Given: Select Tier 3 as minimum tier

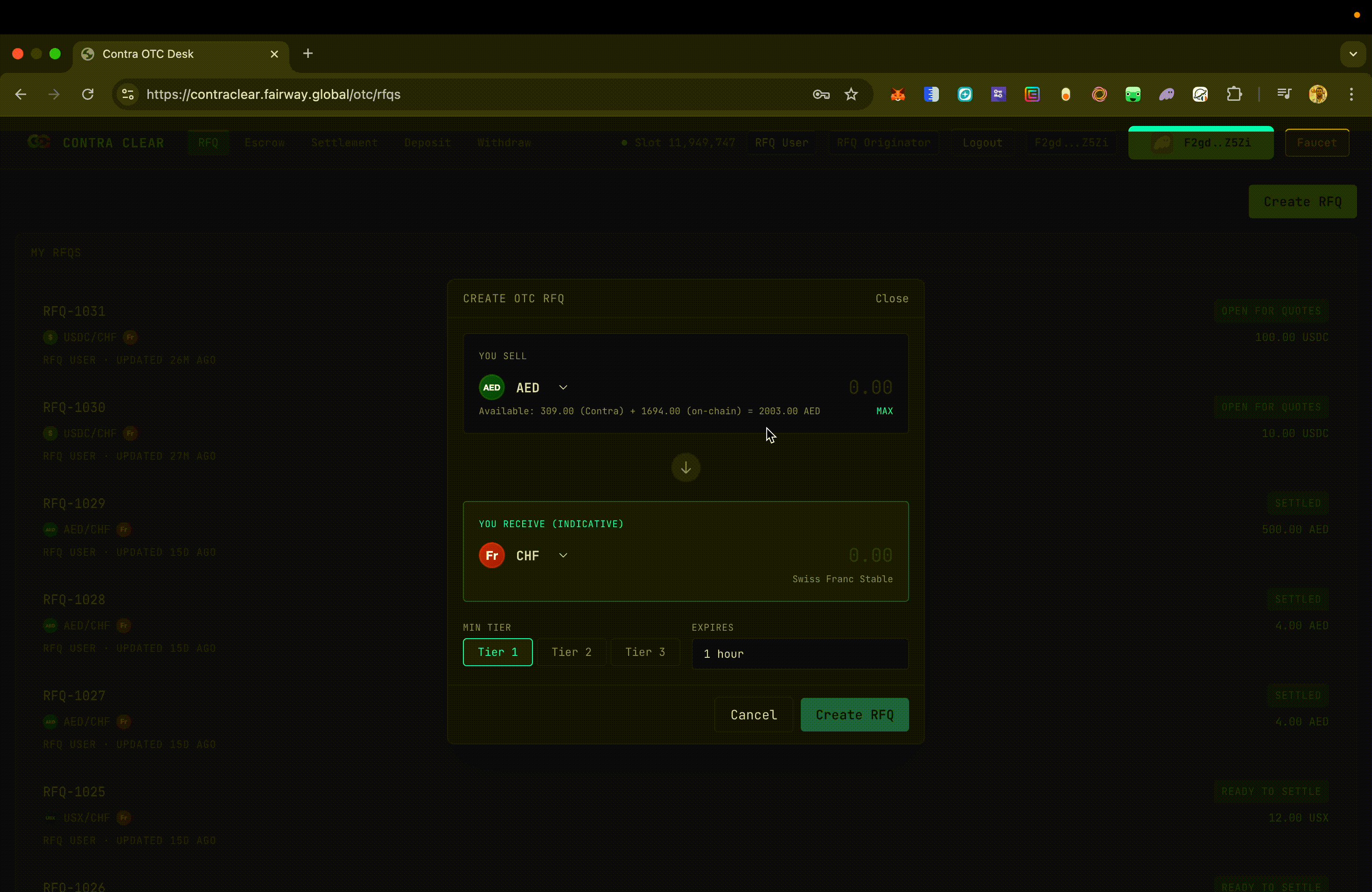Looking at the screenshot, I should coord(645,652).
